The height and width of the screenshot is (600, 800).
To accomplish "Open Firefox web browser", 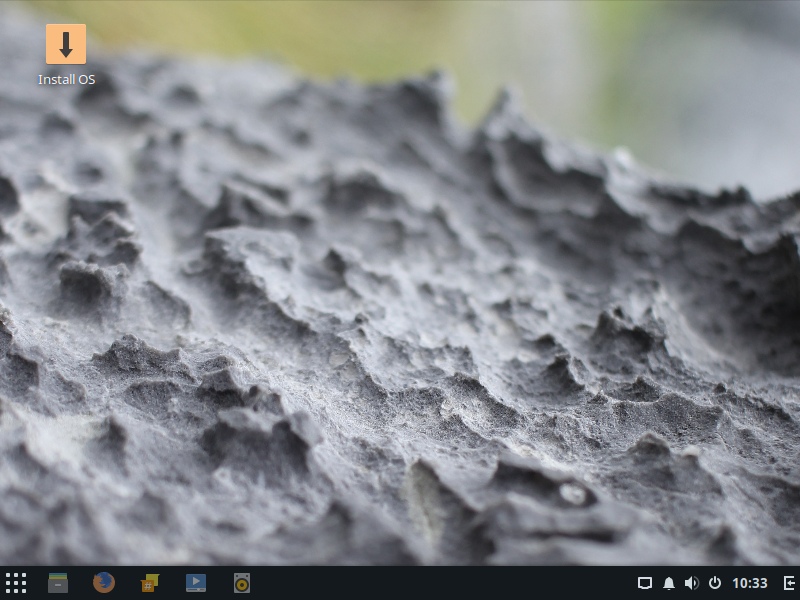I will [104, 583].
